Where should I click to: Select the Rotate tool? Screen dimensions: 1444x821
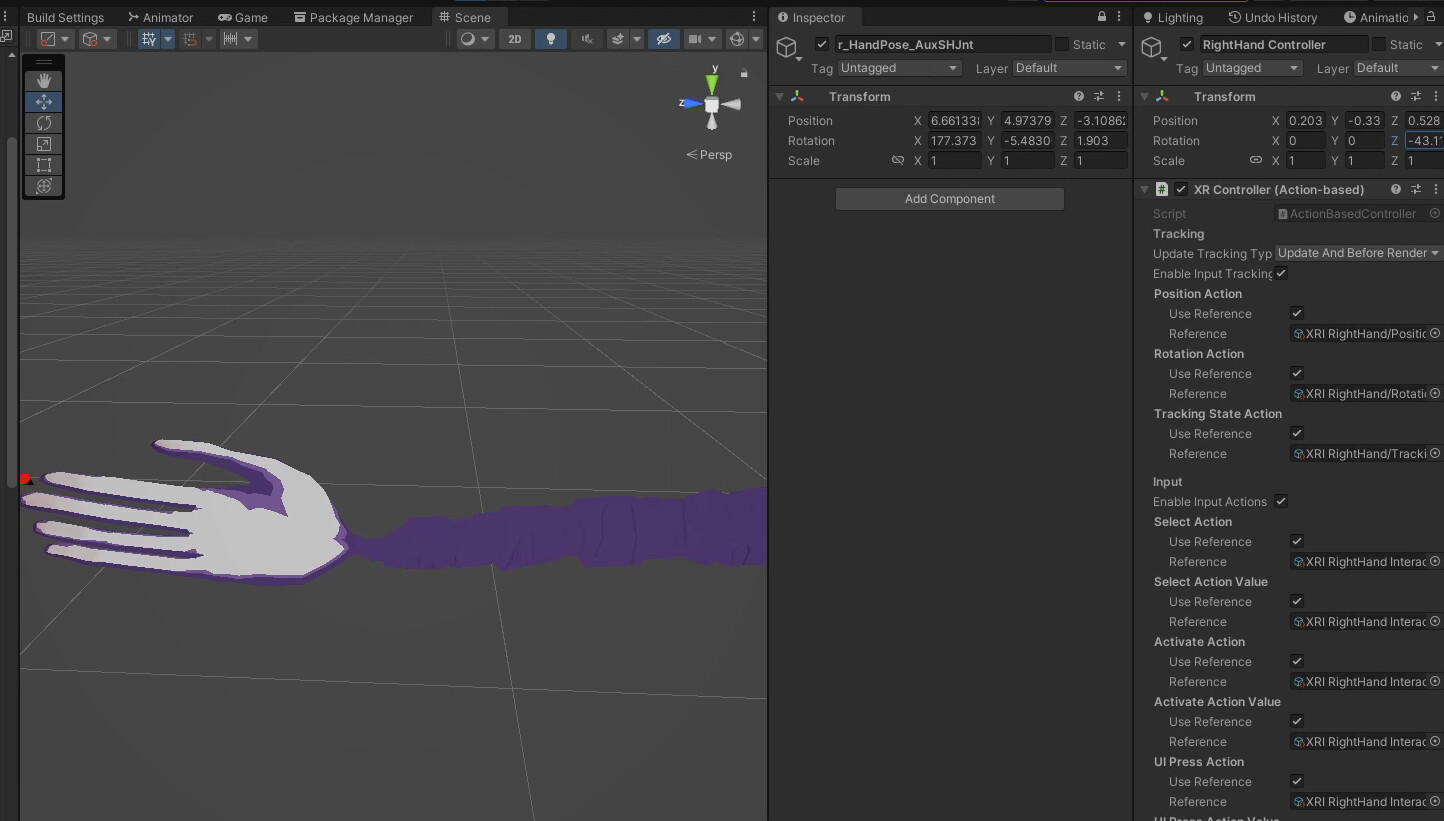coord(43,123)
